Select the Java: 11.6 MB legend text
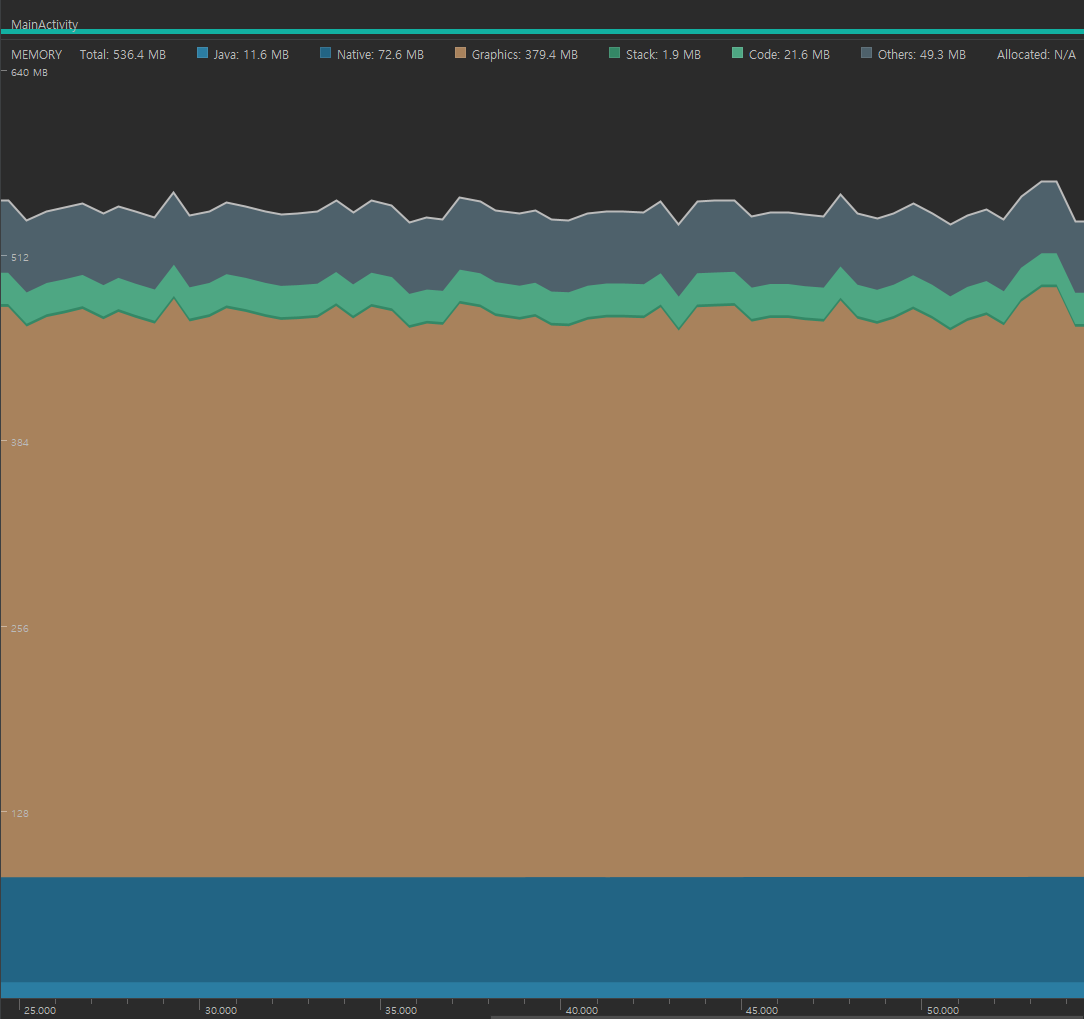Image resolution: width=1084 pixels, height=1019 pixels. point(251,55)
